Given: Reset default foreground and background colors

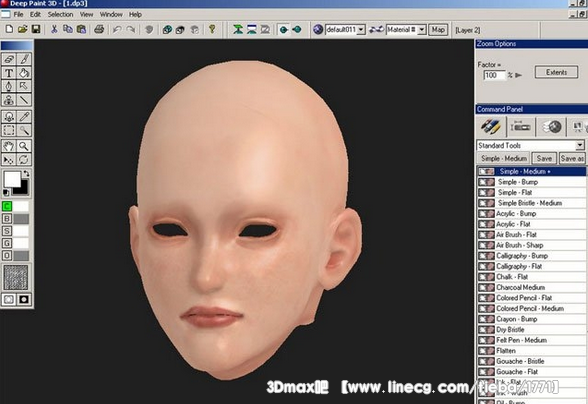Looking at the screenshot, I should click(x=6, y=193).
